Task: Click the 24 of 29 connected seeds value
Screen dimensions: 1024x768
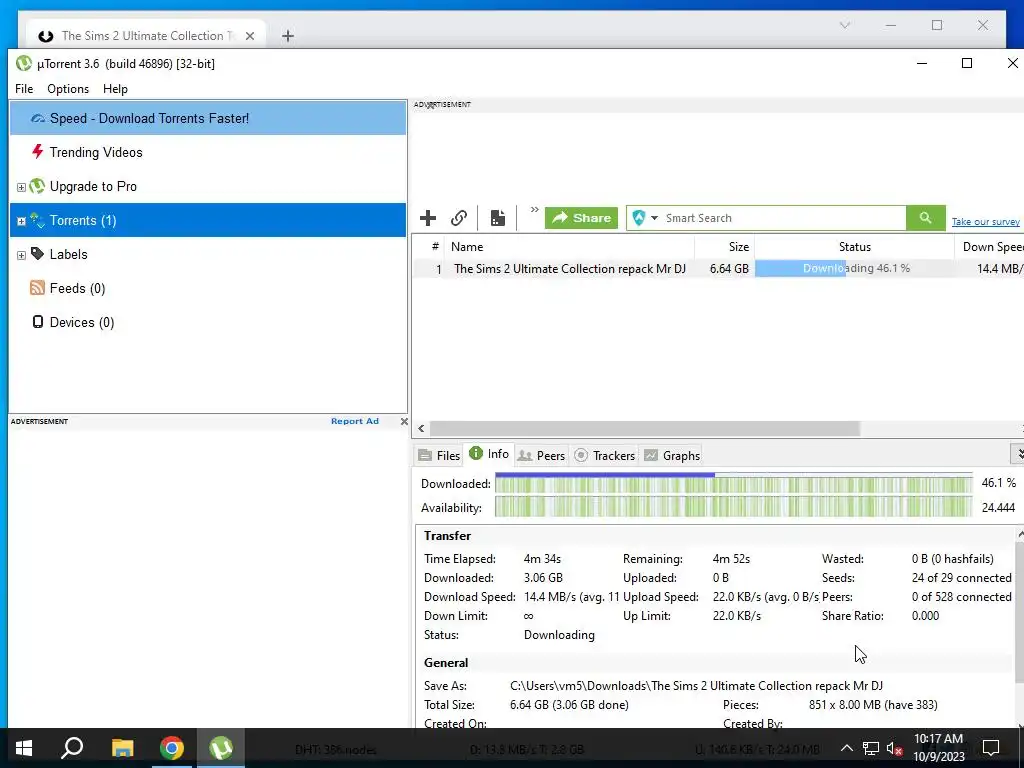Action: tap(961, 578)
